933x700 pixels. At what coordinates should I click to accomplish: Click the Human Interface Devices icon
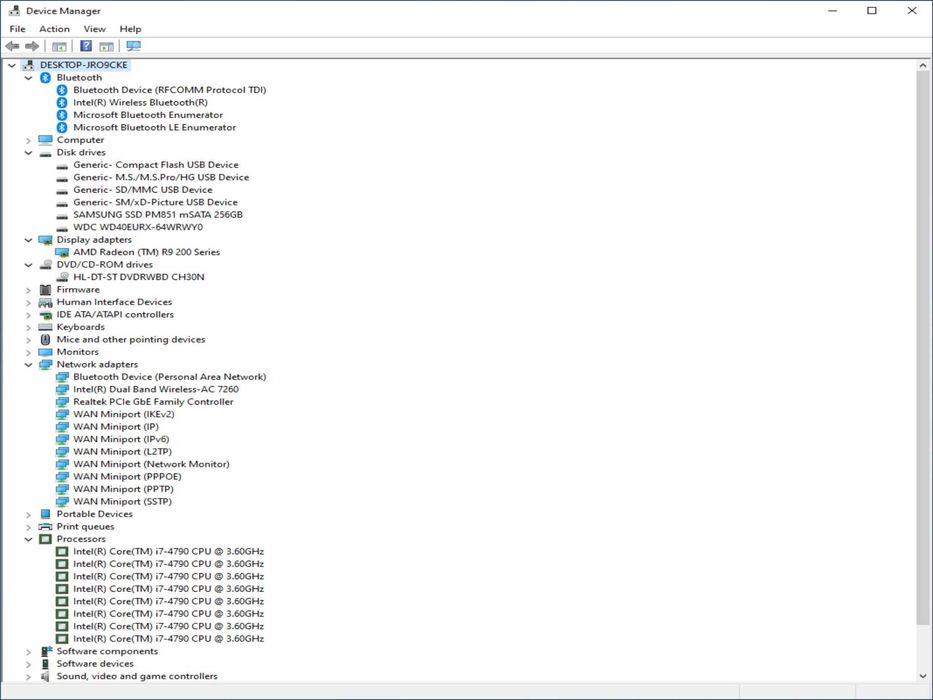click(45, 302)
